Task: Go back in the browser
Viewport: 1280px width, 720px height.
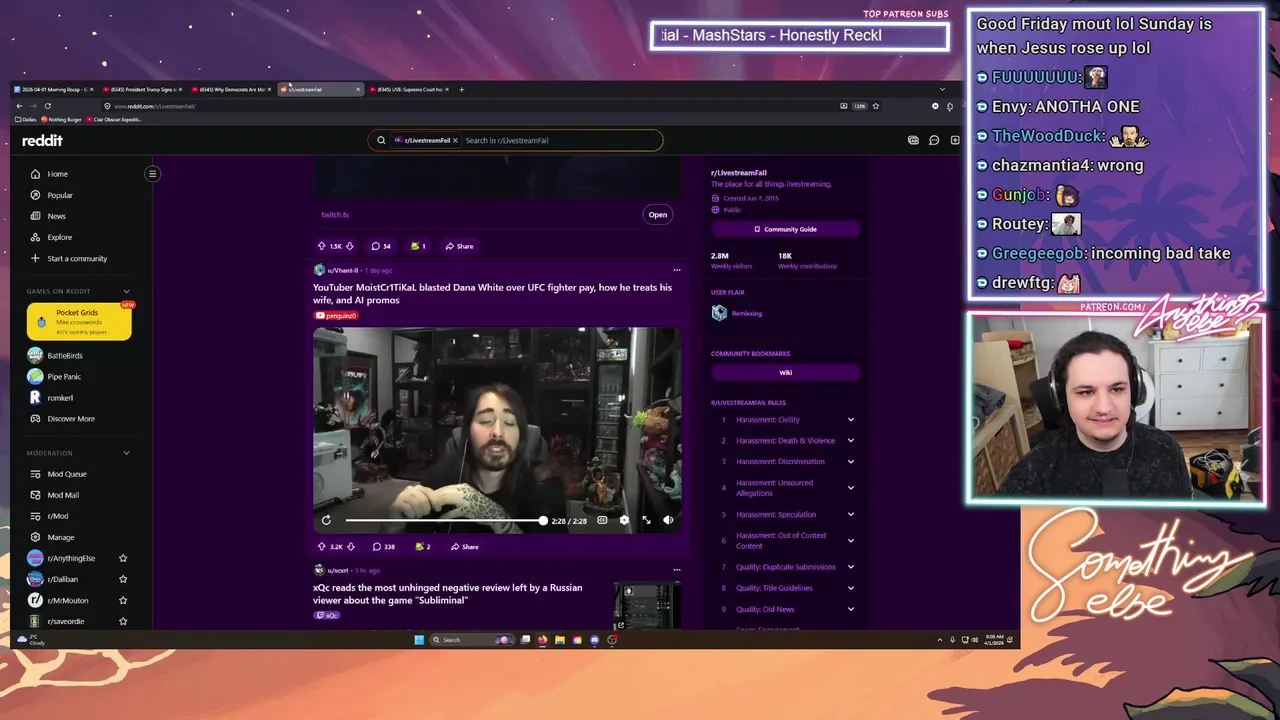Action: point(19,106)
